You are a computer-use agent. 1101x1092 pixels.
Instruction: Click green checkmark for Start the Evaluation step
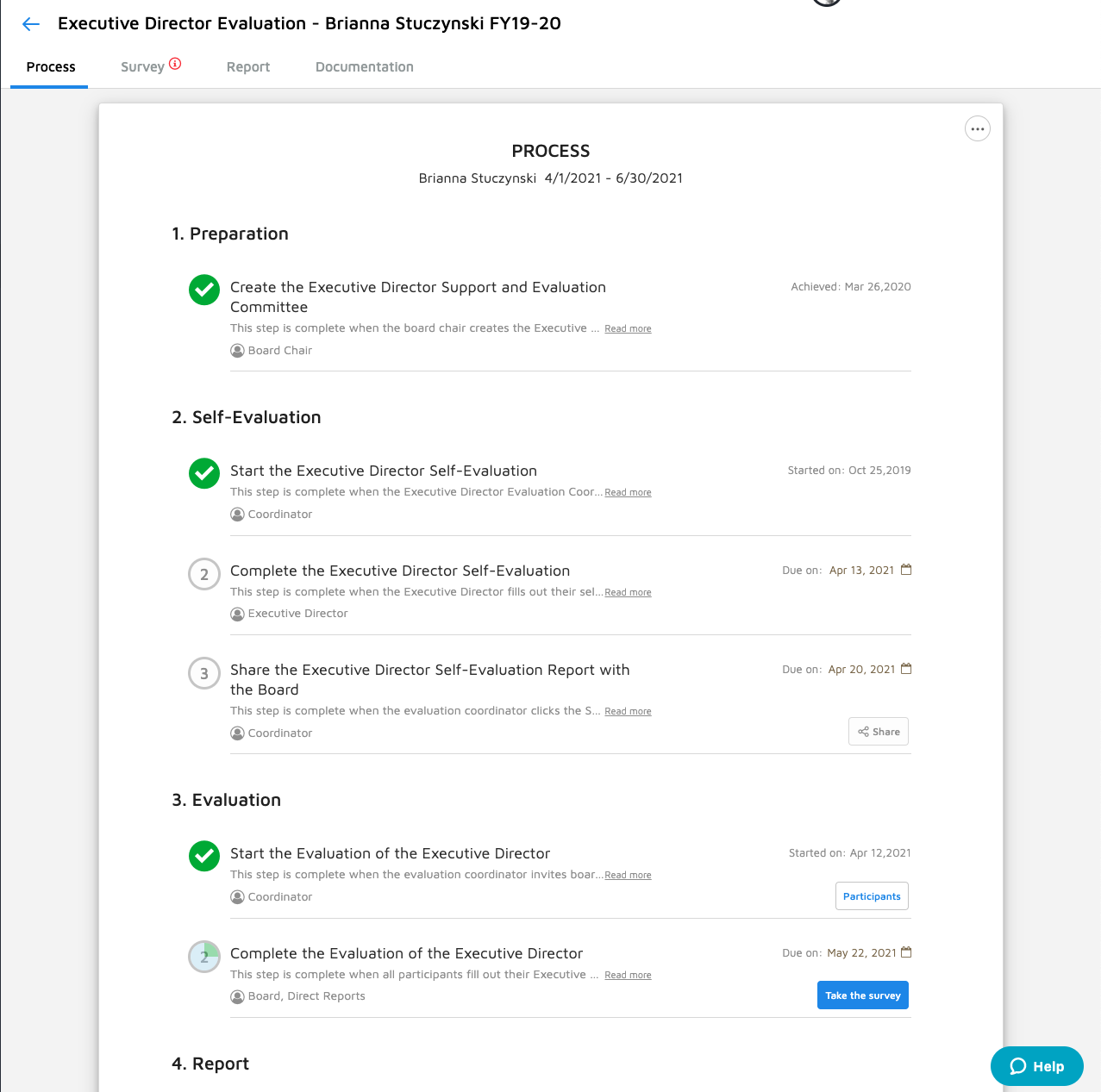pyautogui.click(x=204, y=856)
